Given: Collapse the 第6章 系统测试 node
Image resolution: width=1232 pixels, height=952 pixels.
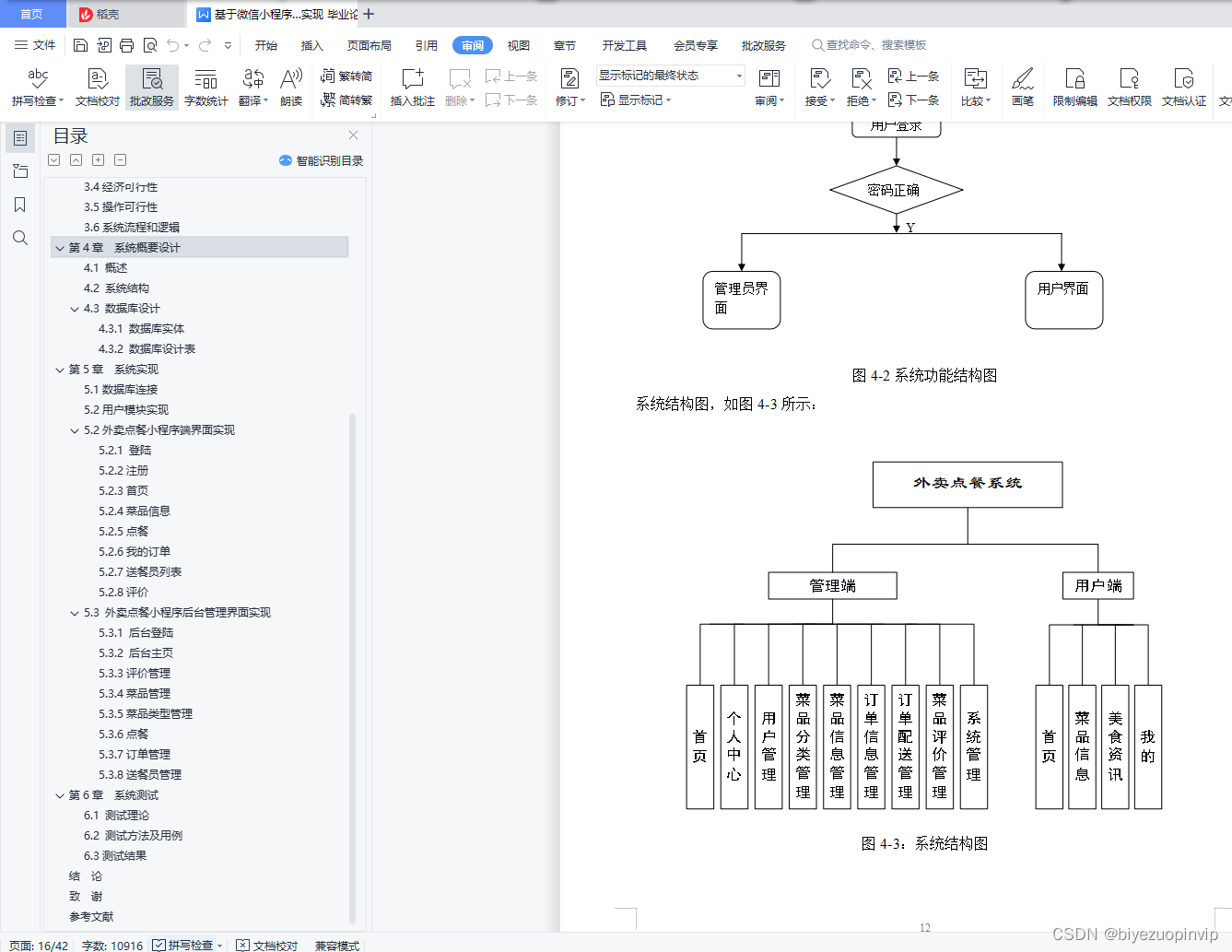Looking at the screenshot, I should (60, 795).
